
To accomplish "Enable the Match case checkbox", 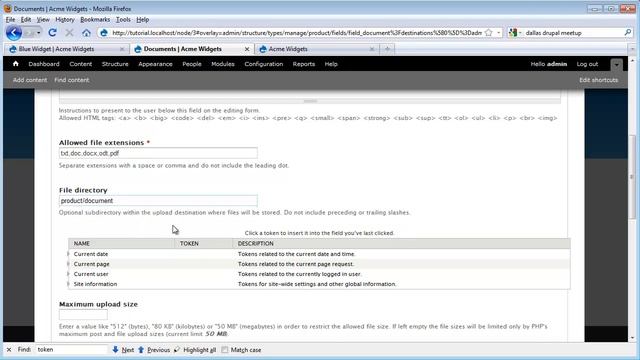I will coord(225,350).
